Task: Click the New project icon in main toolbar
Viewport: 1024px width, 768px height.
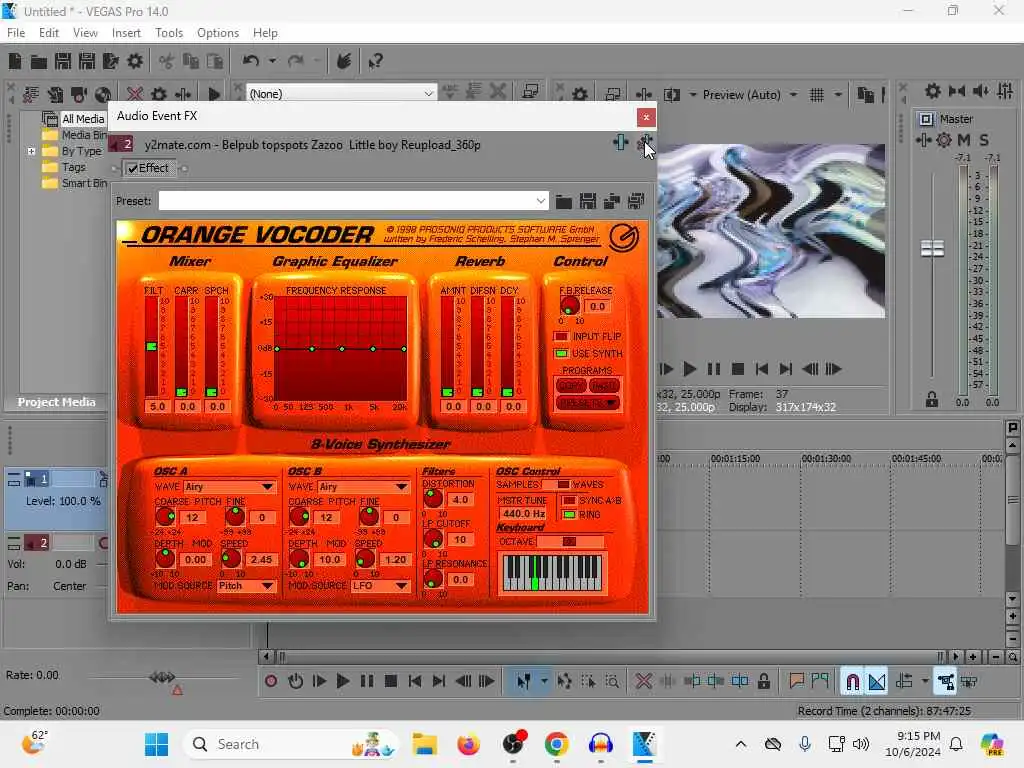Action: (x=14, y=61)
